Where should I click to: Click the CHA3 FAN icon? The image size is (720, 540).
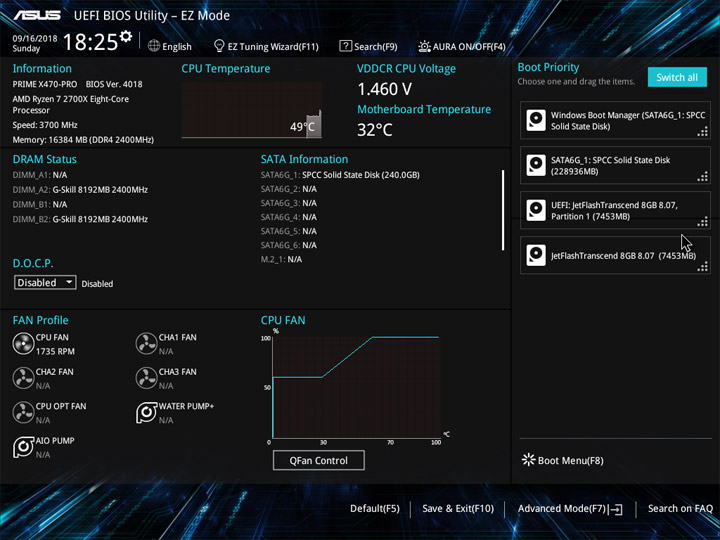tap(146, 378)
